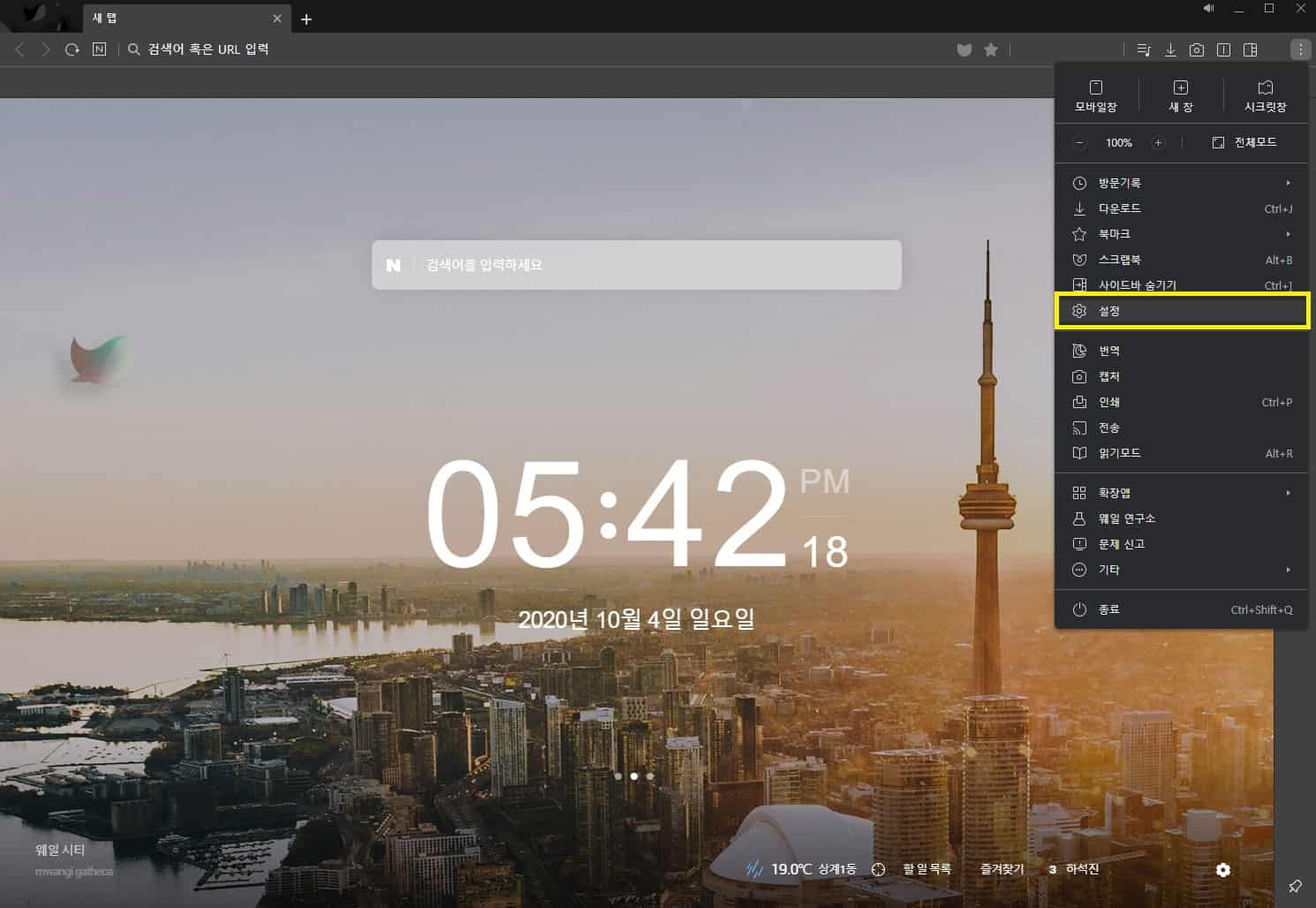Screen dimensions: 1316x908
Task: Open the 모바일창 mobile window icon
Action: (1095, 95)
